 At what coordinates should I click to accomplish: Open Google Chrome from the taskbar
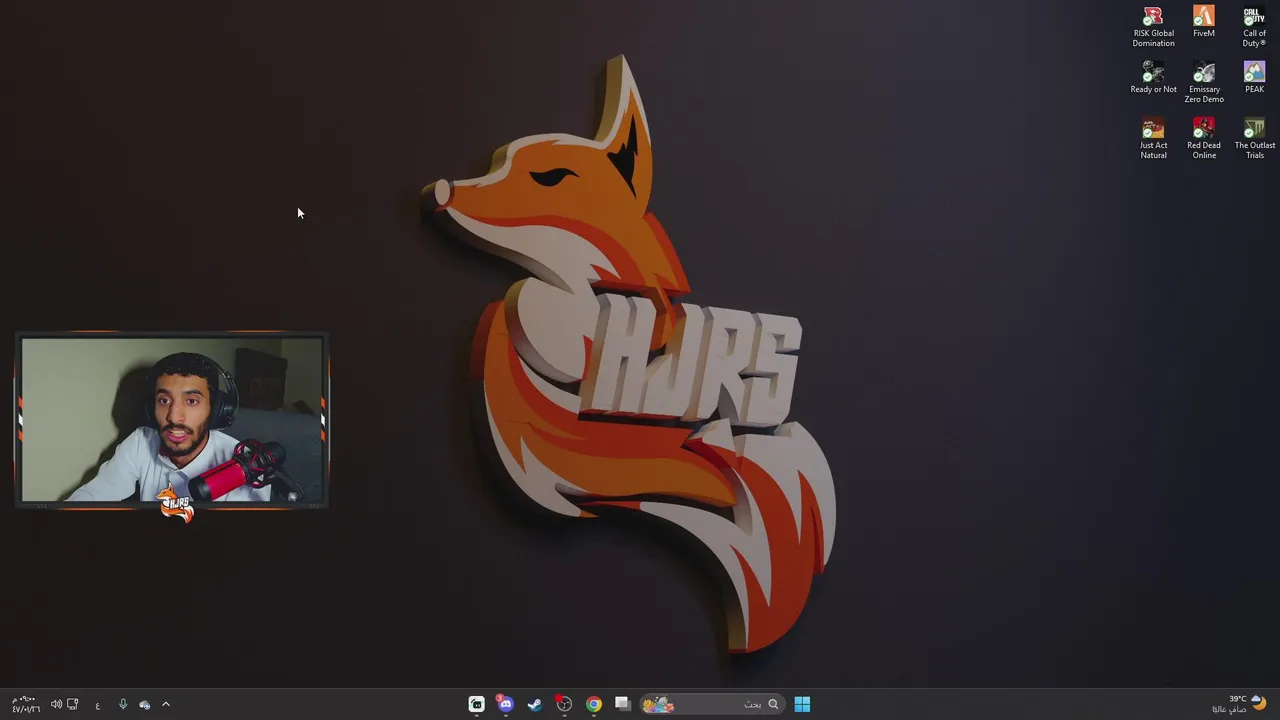594,704
